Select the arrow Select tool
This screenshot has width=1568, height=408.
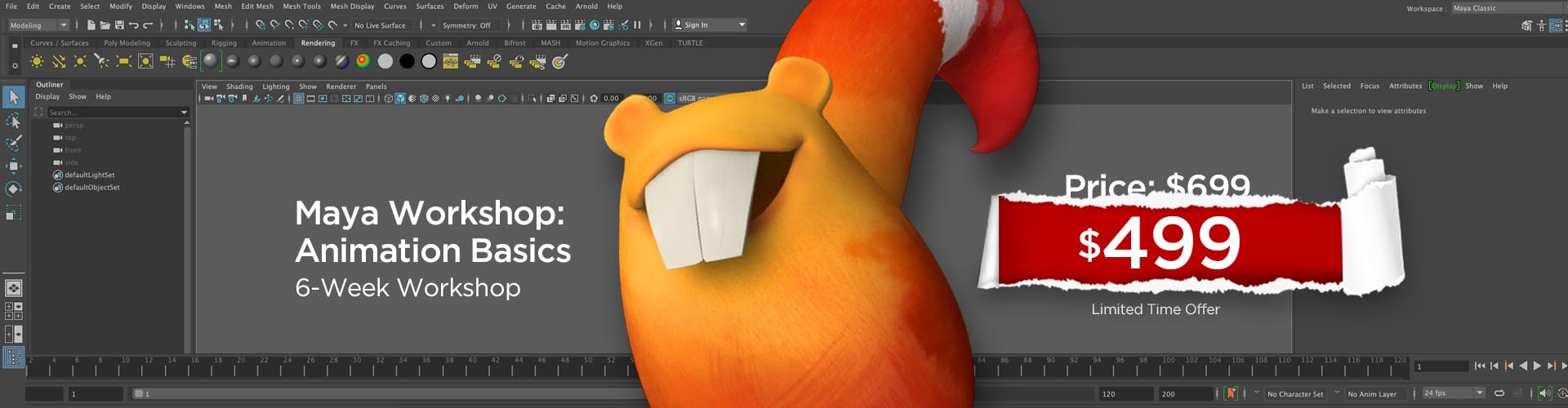[x=13, y=96]
